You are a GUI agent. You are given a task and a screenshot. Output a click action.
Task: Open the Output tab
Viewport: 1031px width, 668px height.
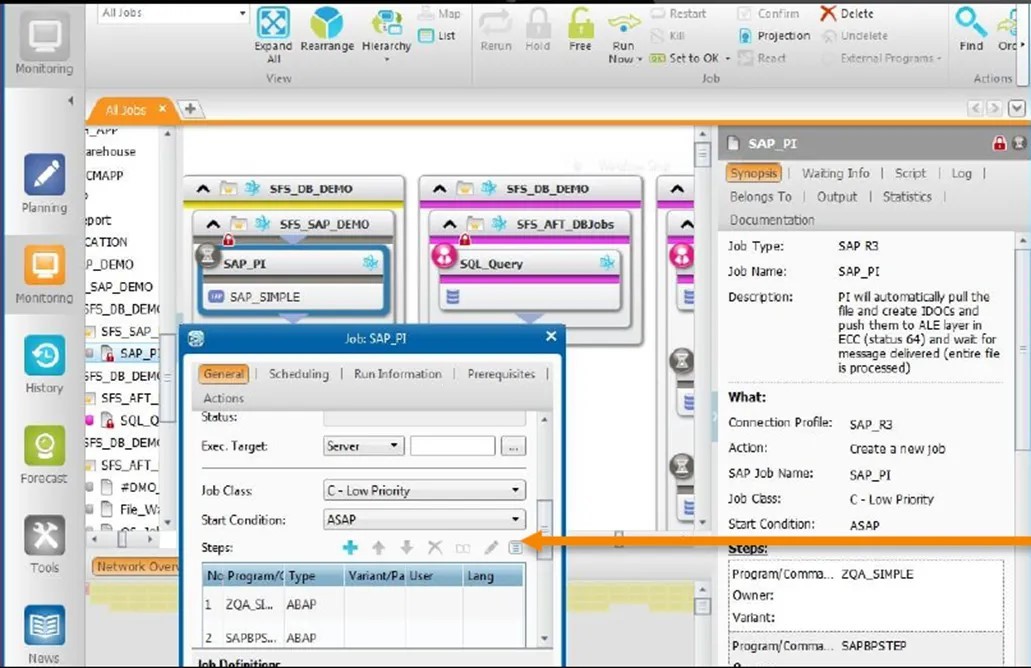(836, 197)
